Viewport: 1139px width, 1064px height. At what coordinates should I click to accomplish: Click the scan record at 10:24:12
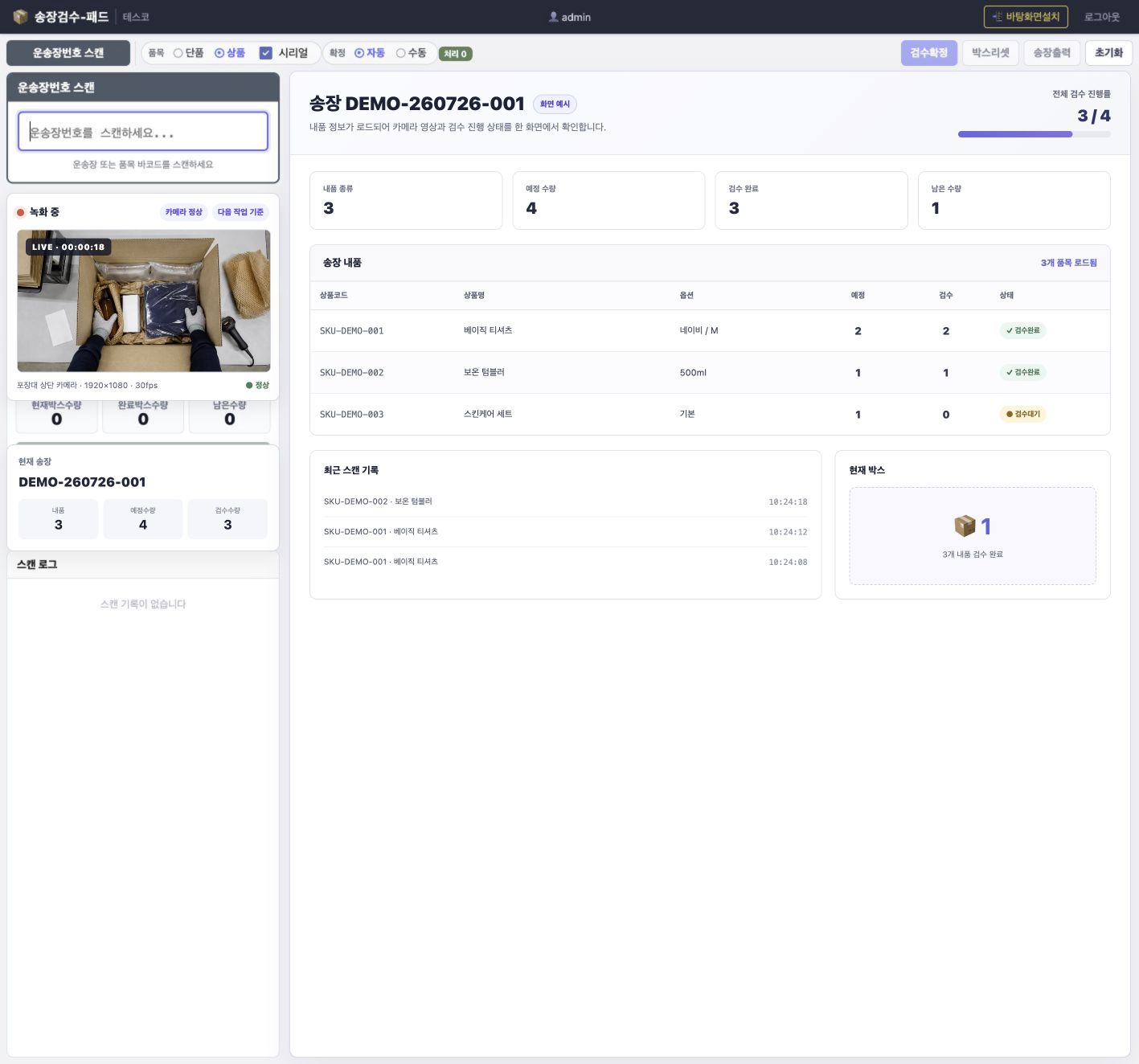click(x=565, y=531)
